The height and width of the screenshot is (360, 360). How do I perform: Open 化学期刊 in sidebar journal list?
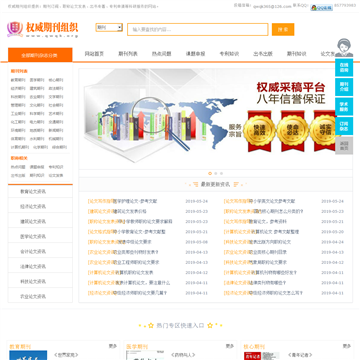[40, 147]
